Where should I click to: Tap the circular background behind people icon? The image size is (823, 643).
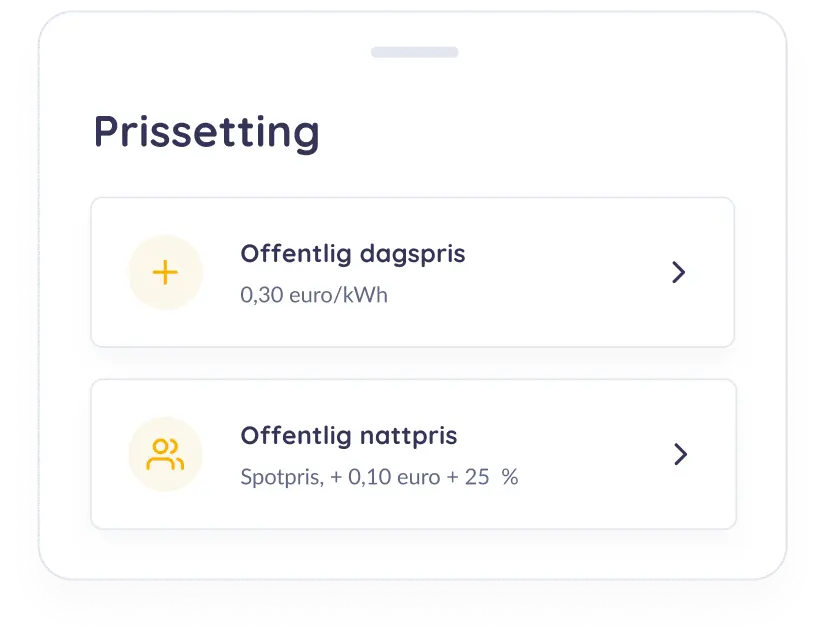[x=165, y=455]
